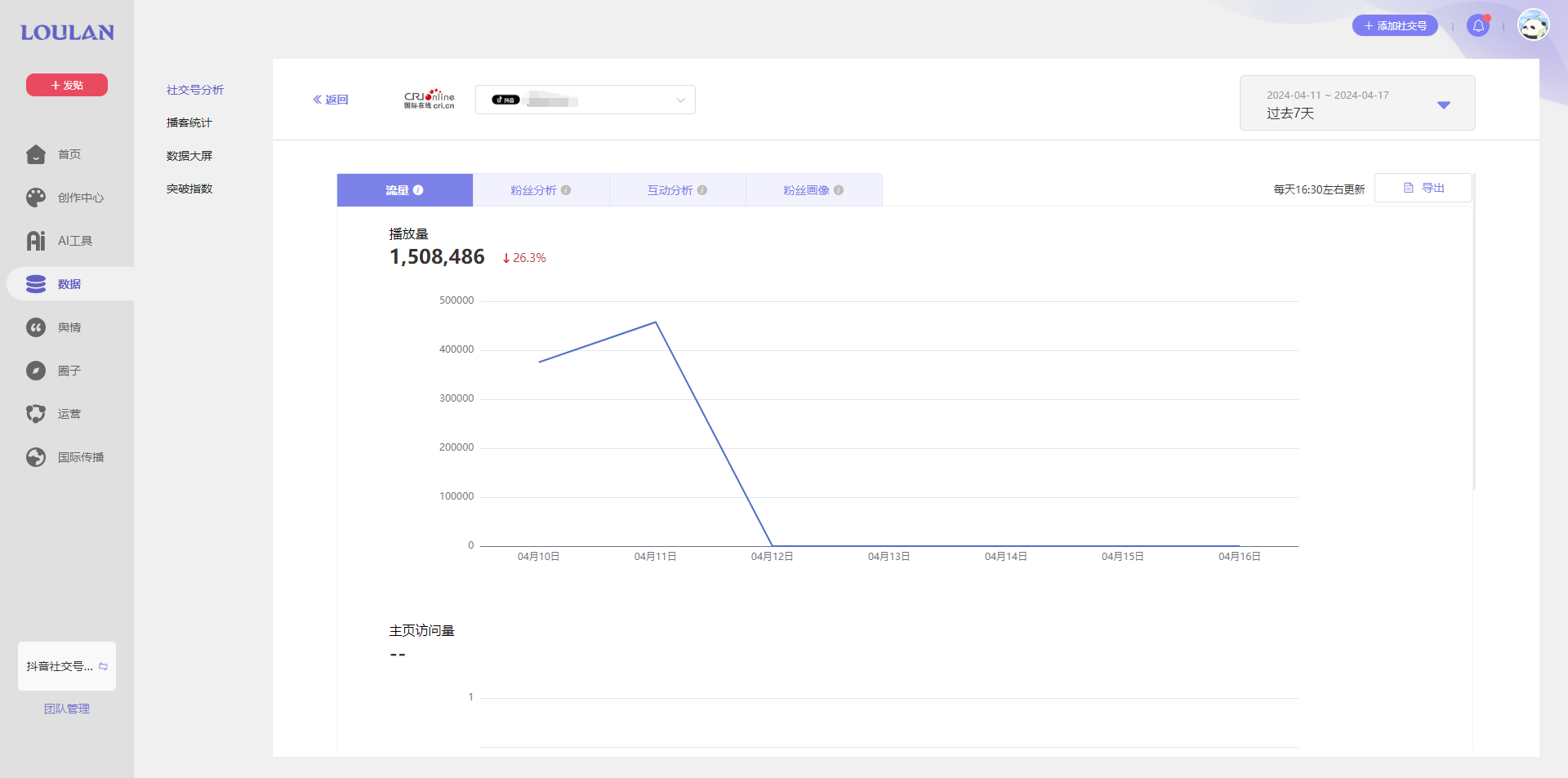Click the 运营 icon in sidebar
The image size is (1568, 778).
[x=36, y=414]
